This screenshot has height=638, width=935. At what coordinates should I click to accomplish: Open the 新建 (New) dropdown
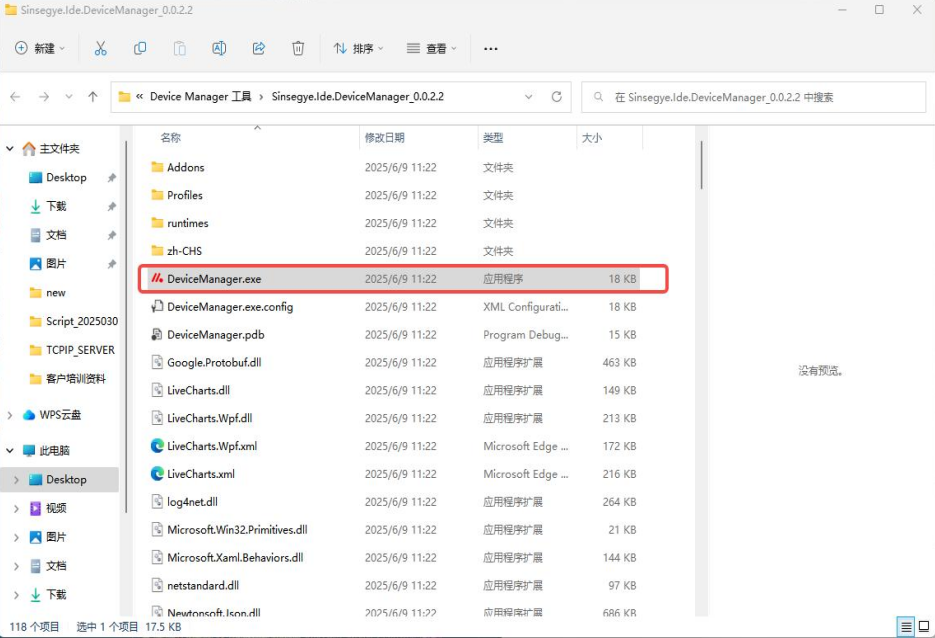pyautogui.click(x=40, y=48)
